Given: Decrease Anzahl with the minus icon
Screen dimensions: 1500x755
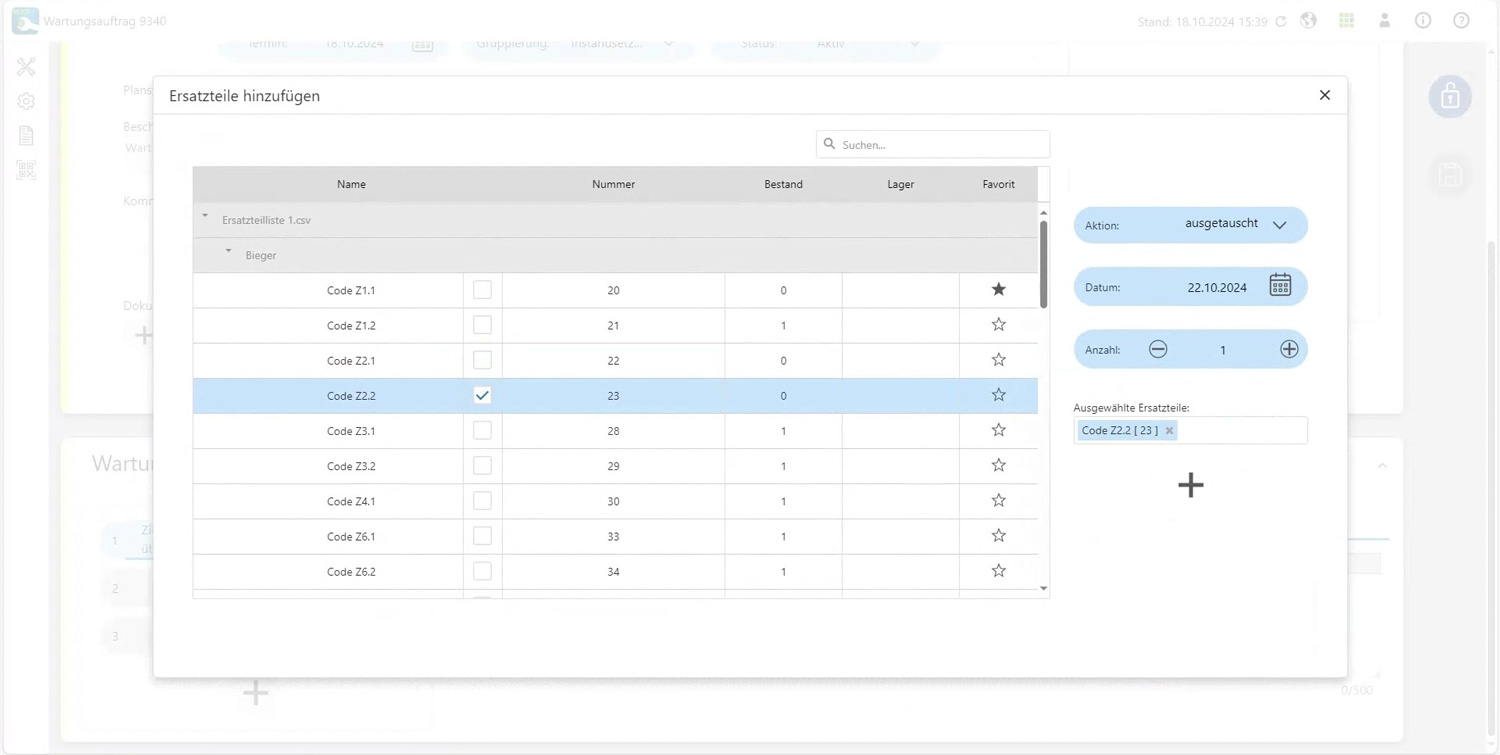Looking at the screenshot, I should point(1158,349).
